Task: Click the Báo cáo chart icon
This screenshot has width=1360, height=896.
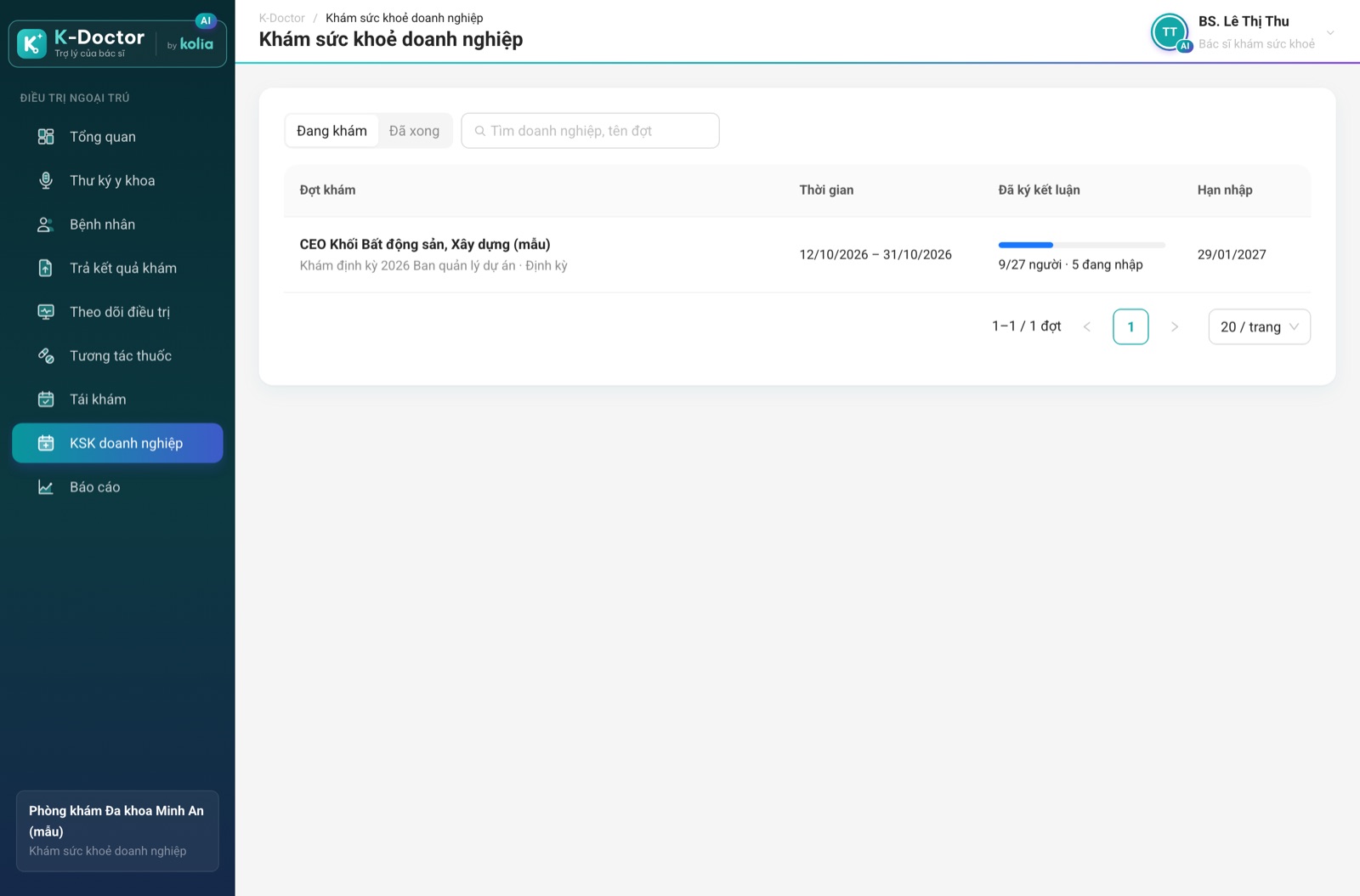Action: (46, 487)
